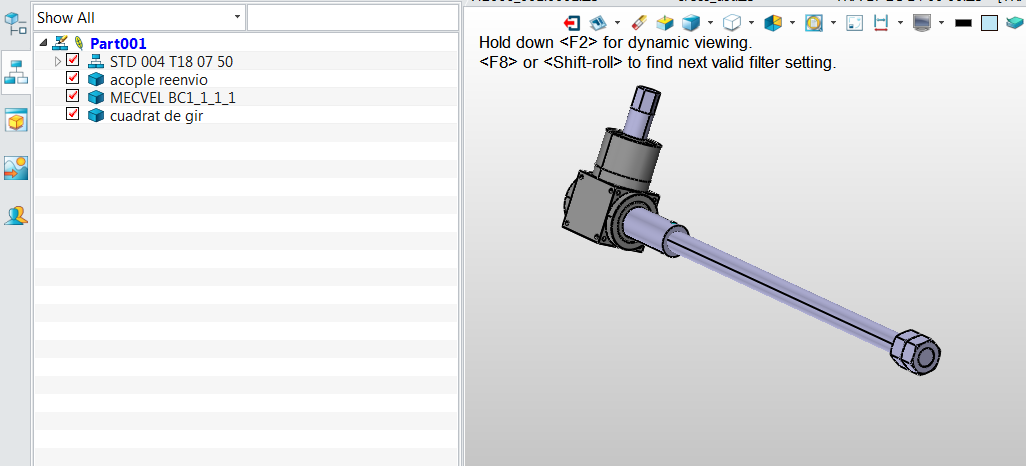Screen dimensions: 1026x466
Task: Select the eraser icon in the toolbar
Action: tap(639, 23)
